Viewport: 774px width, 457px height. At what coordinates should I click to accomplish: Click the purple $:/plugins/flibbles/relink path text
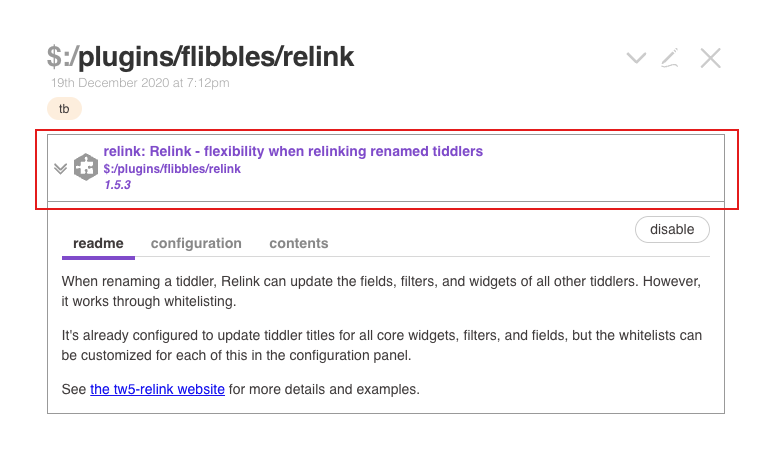(x=172, y=169)
